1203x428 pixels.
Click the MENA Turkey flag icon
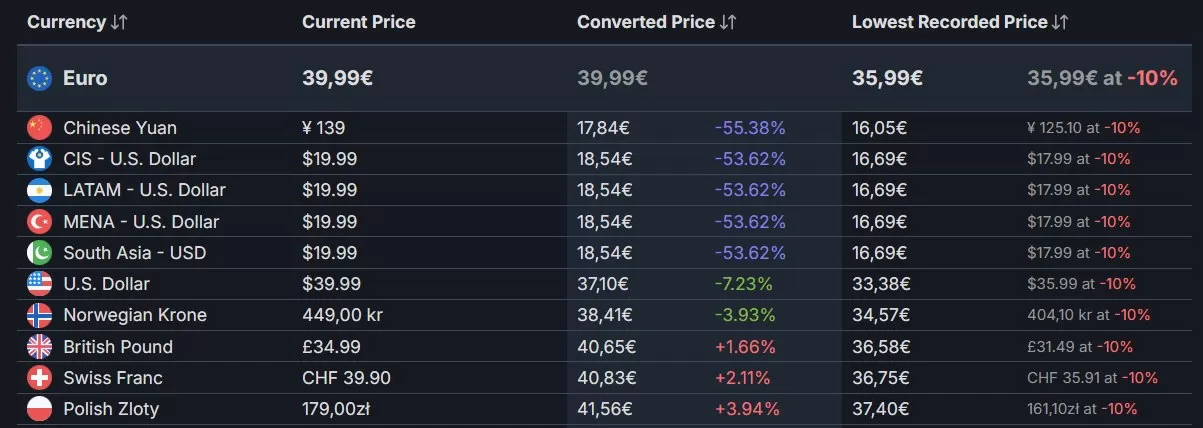[39, 221]
